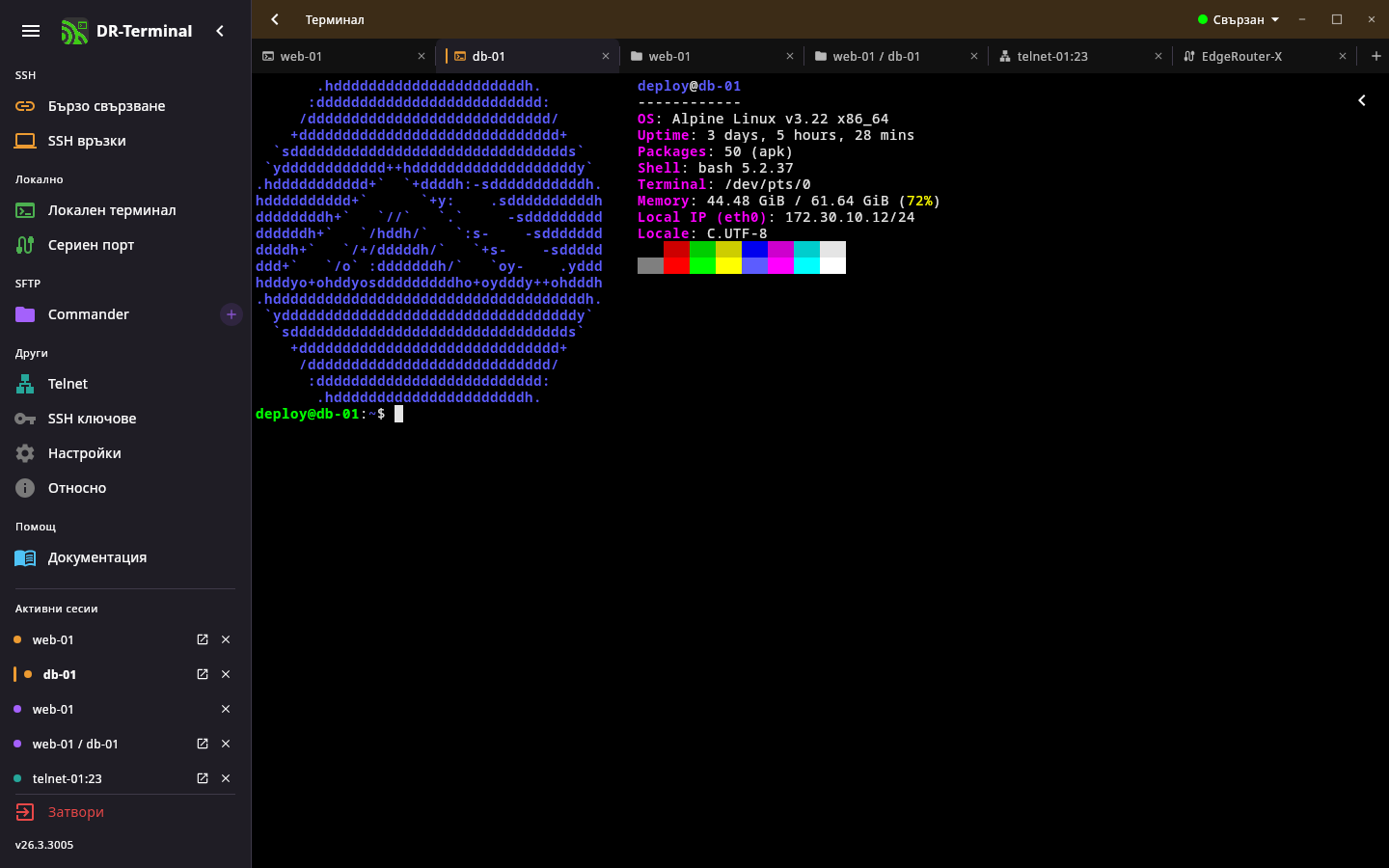The image size is (1389, 868).
Task: Click the Активни сесии heading
Action: point(57,609)
